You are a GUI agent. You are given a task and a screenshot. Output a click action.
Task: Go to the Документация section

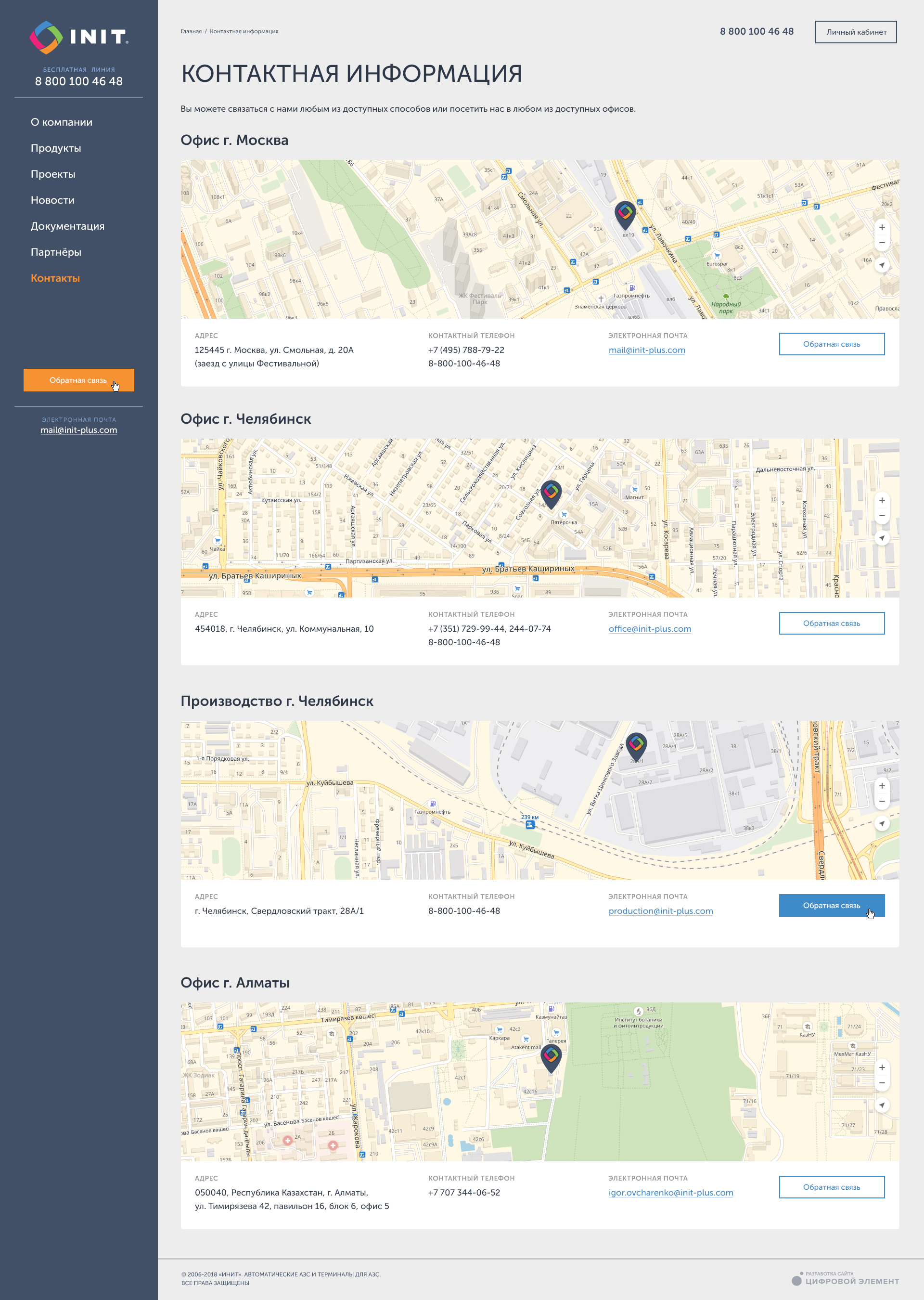coord(67,226)
